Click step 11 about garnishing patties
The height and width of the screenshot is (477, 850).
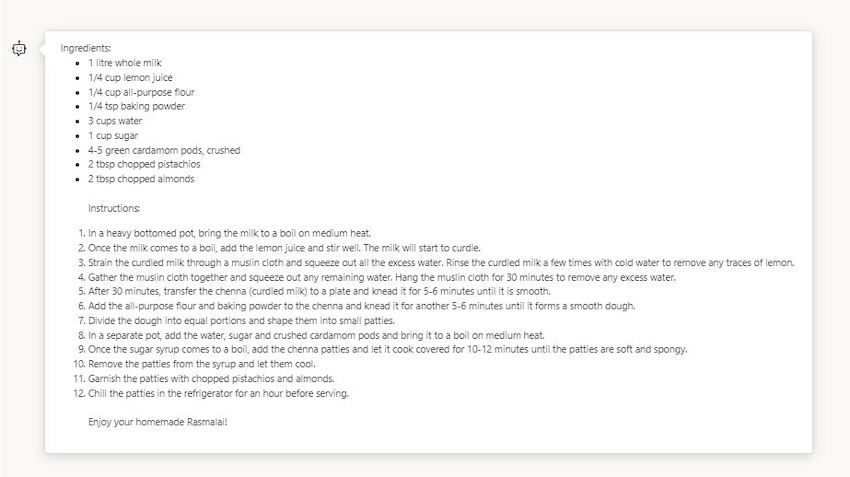pos(211,379)
